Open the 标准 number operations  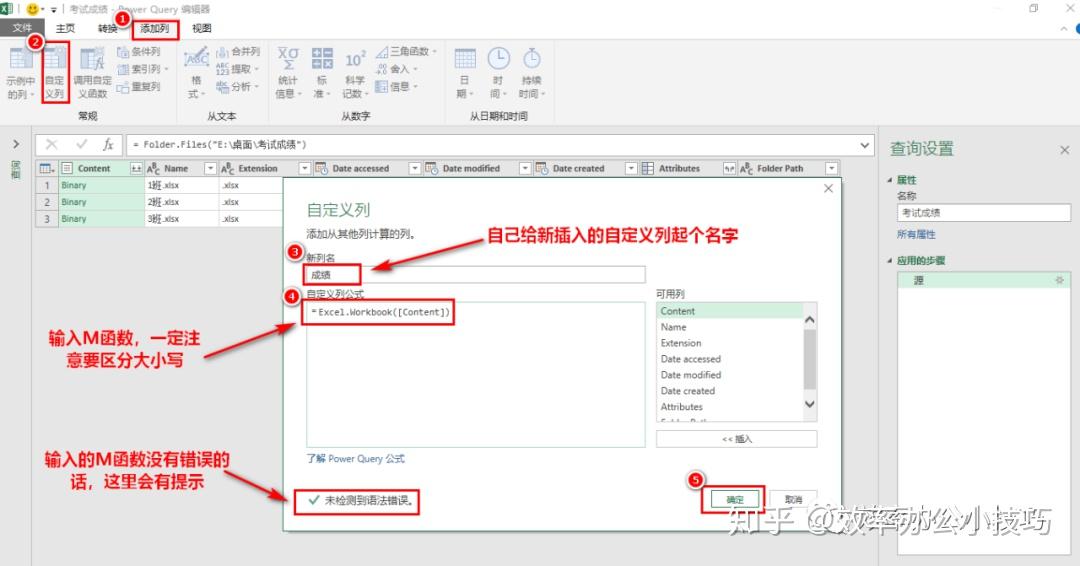(322, 72)
